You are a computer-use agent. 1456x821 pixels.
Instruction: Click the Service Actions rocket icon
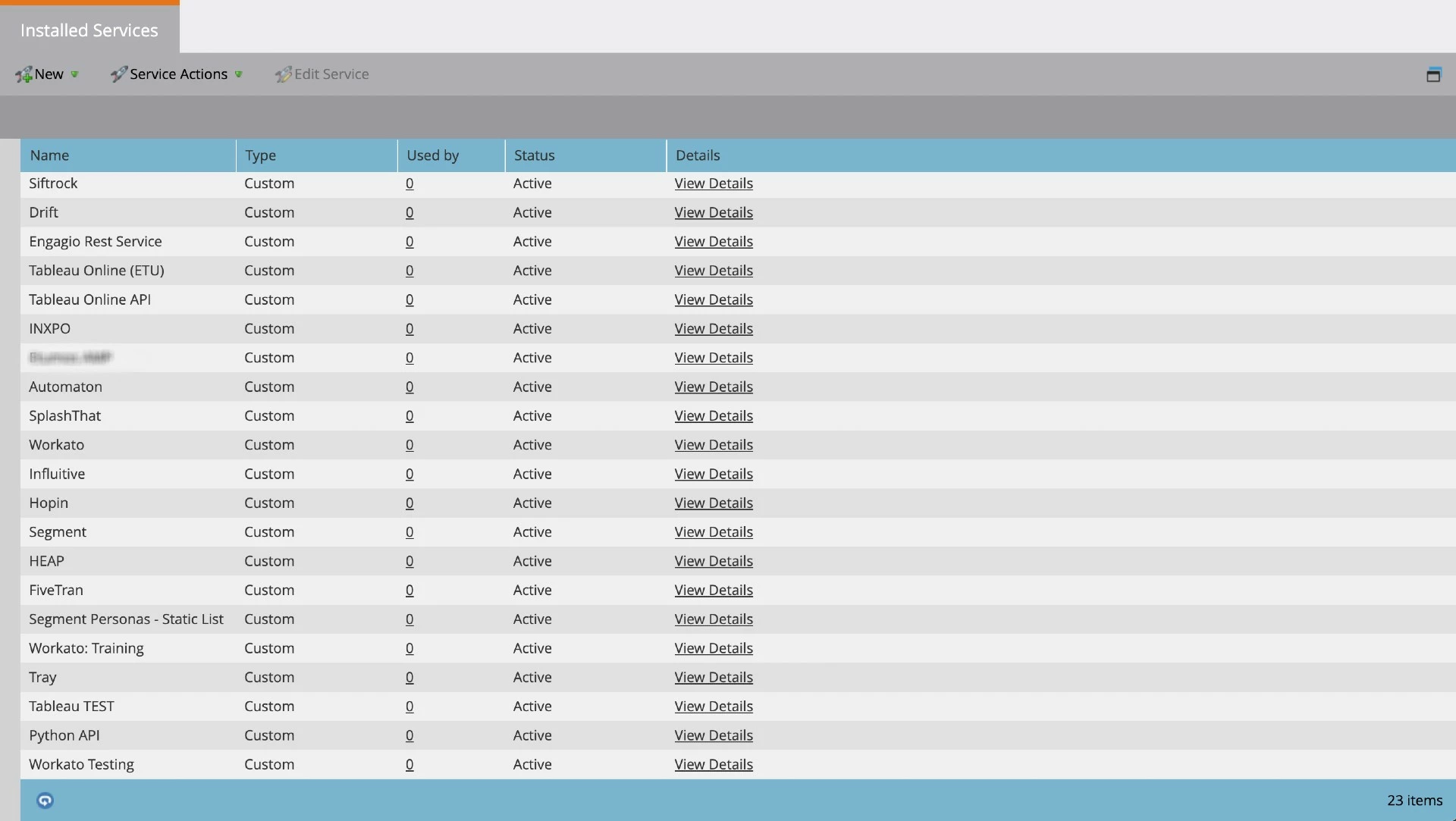[x=118, y=74]
